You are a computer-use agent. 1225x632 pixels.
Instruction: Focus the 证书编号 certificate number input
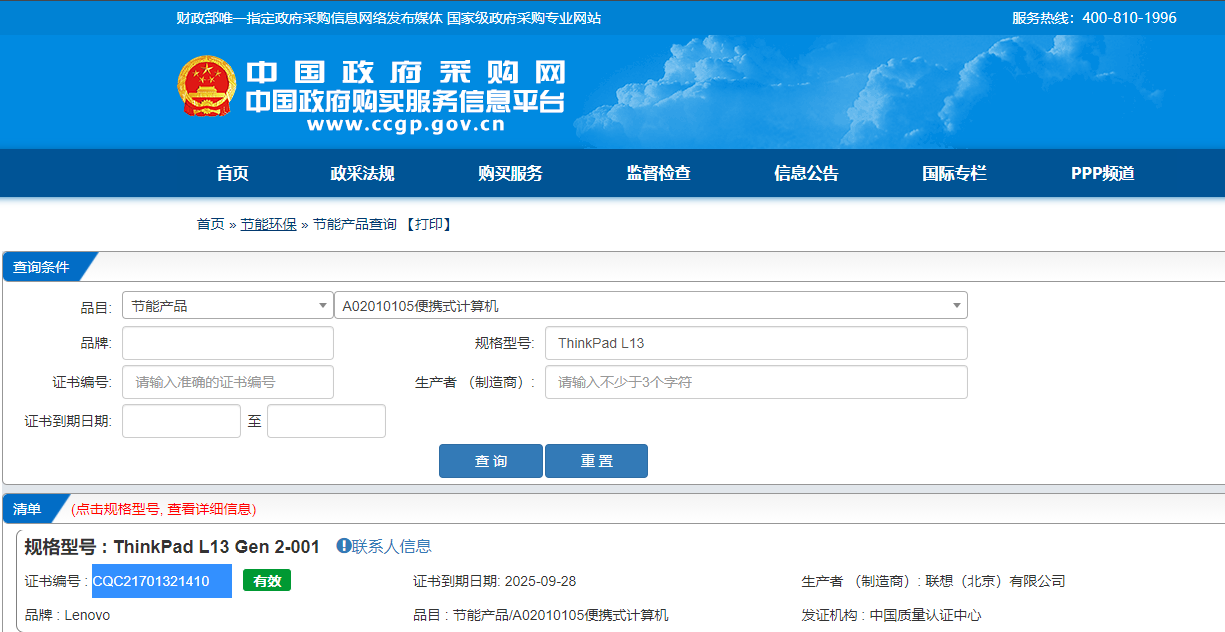[x=228, y=382]
